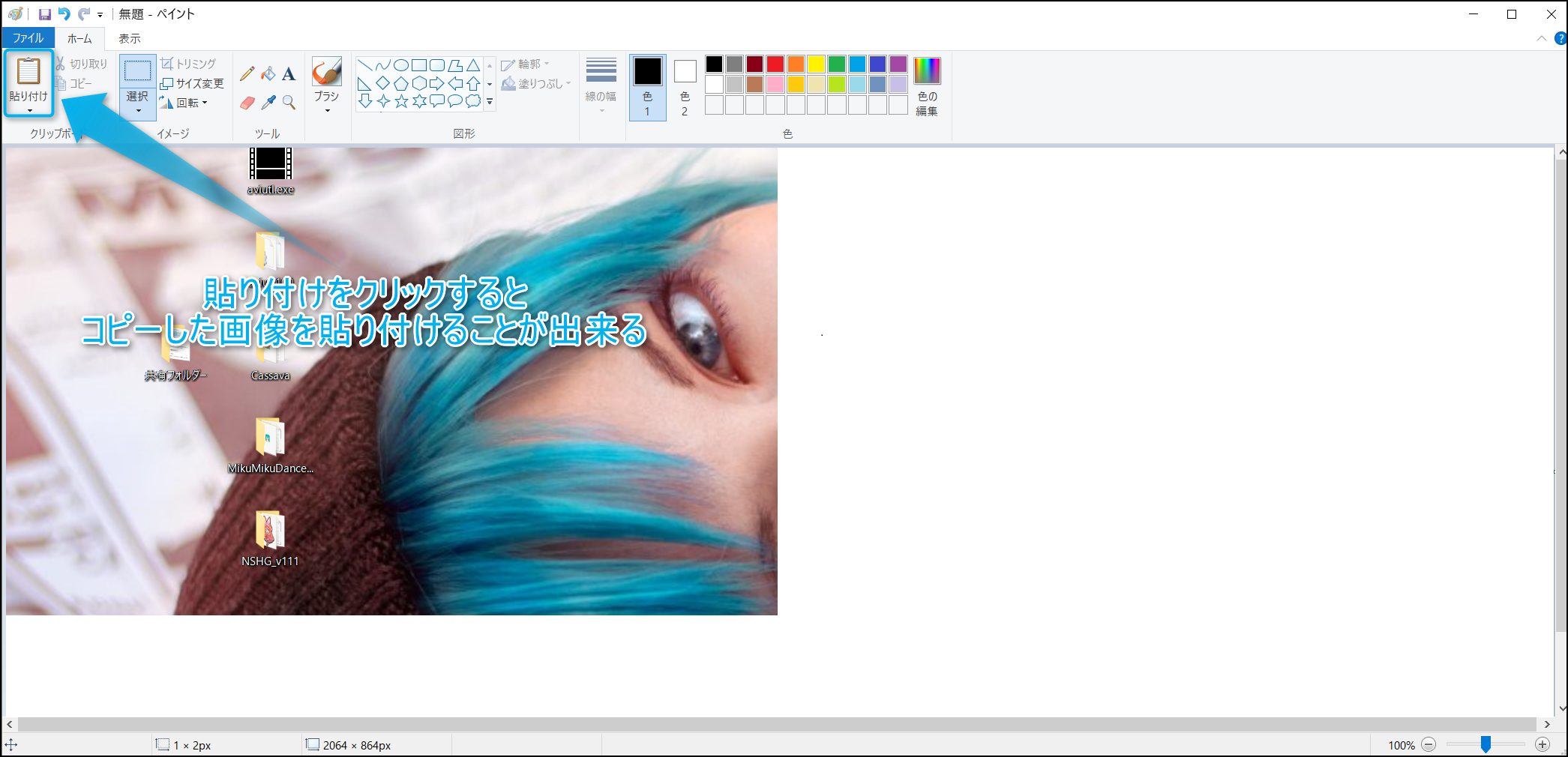Pick the red color swatch
Image resolution: width=1568 pixels, height=757 pixels.
tap(775, 64)
